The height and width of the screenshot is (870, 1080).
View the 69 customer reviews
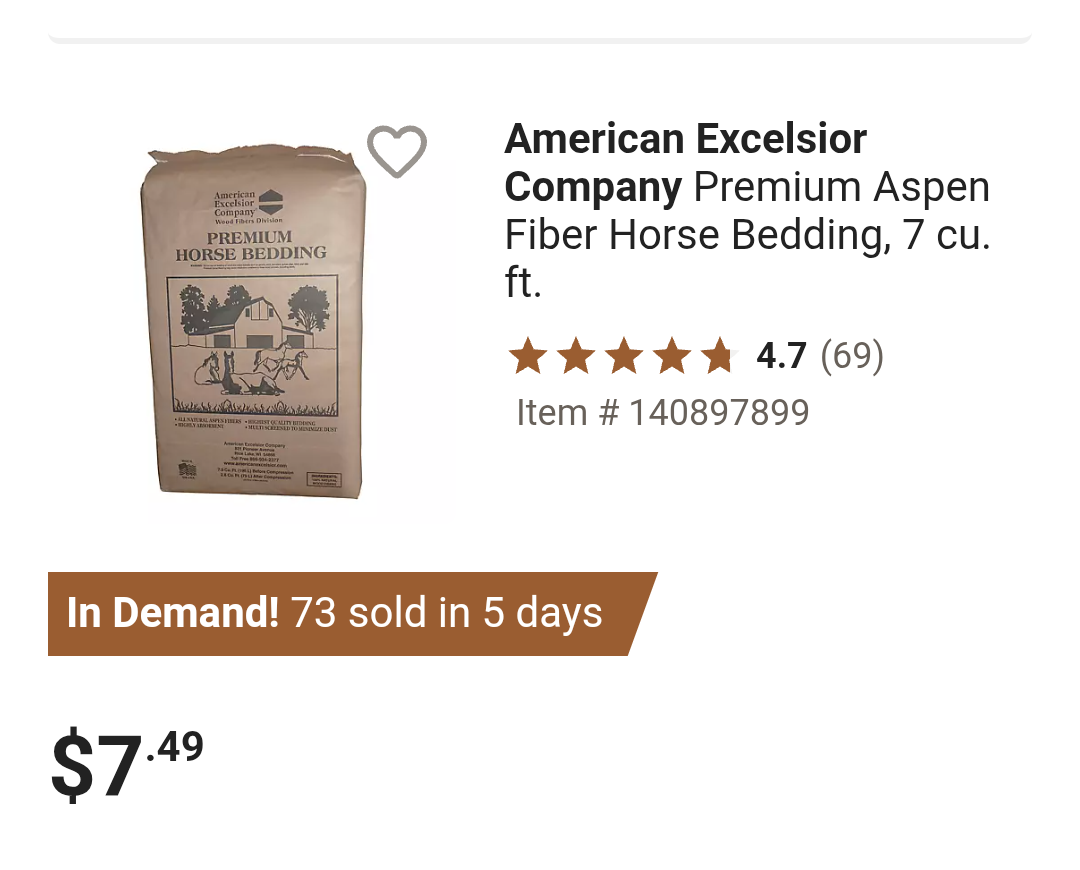tap(852, 355)
